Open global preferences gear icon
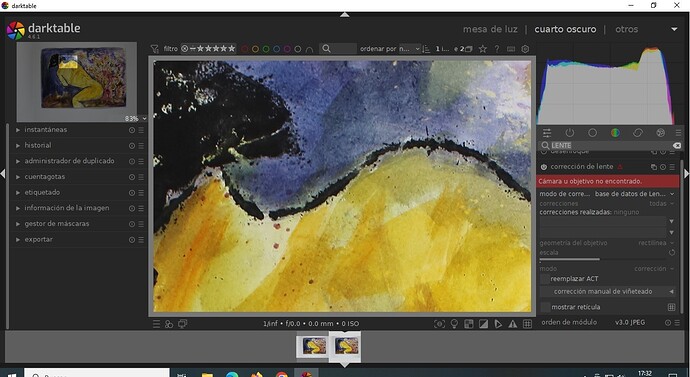 [x=525, y=49]
